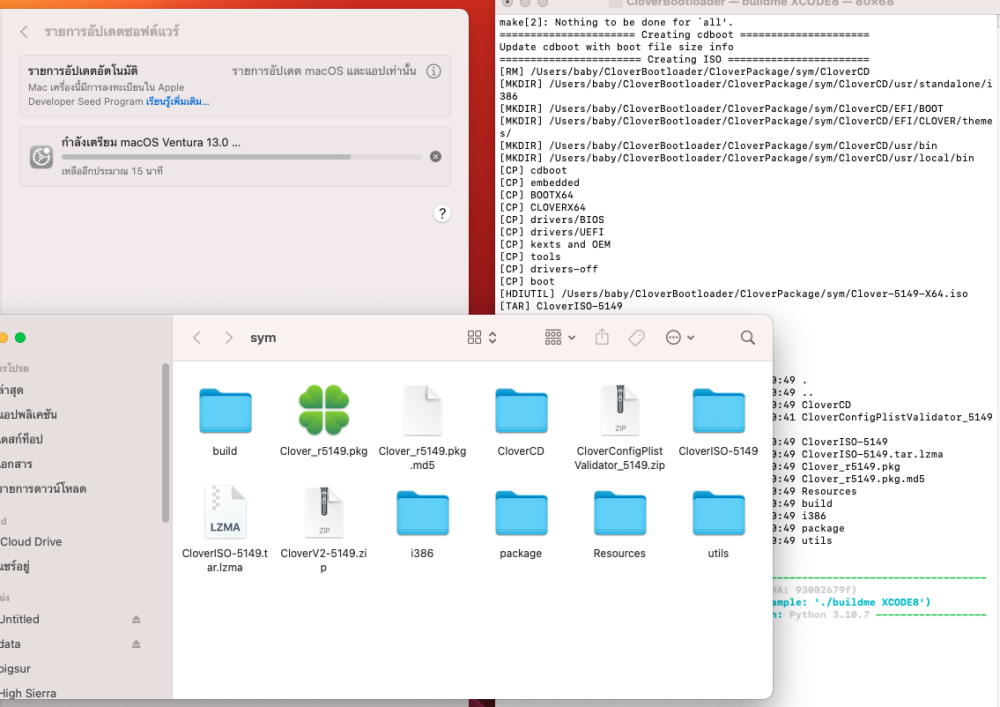Open Documents in Finder sidebar
Image resolution: width=1000 pixels, height=707 pixels.
point(17,464)
